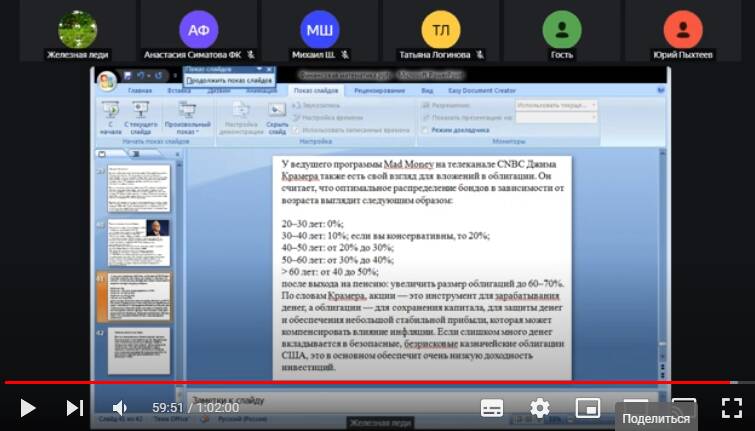Switch to the Вид ribbon tab

[x=427, y=91]
